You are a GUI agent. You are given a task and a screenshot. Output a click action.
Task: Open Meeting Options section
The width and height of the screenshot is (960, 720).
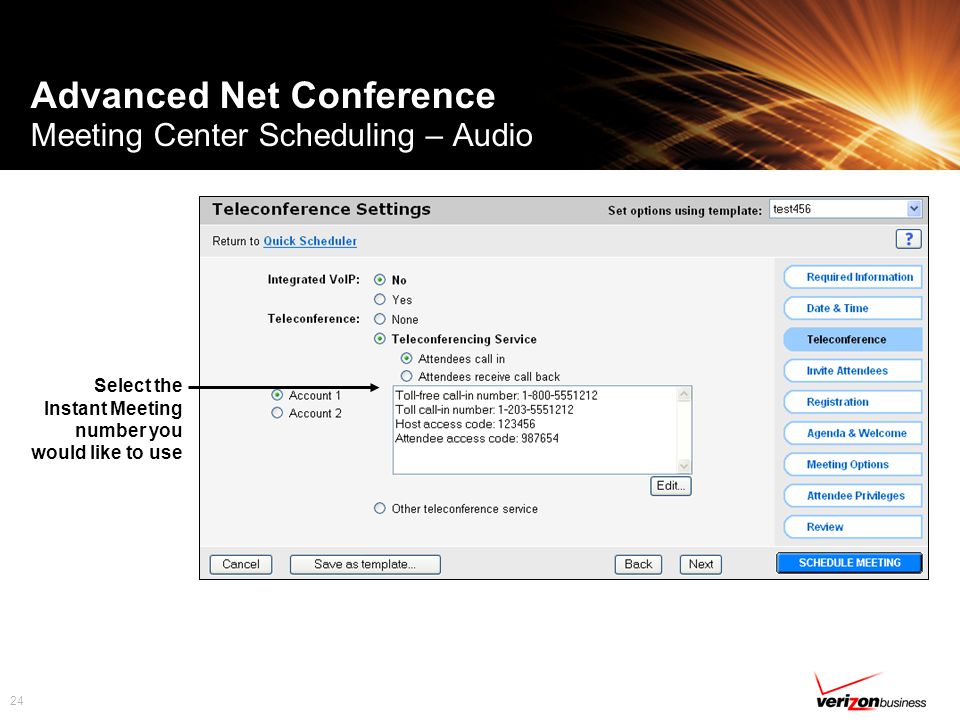click(853, 464)
